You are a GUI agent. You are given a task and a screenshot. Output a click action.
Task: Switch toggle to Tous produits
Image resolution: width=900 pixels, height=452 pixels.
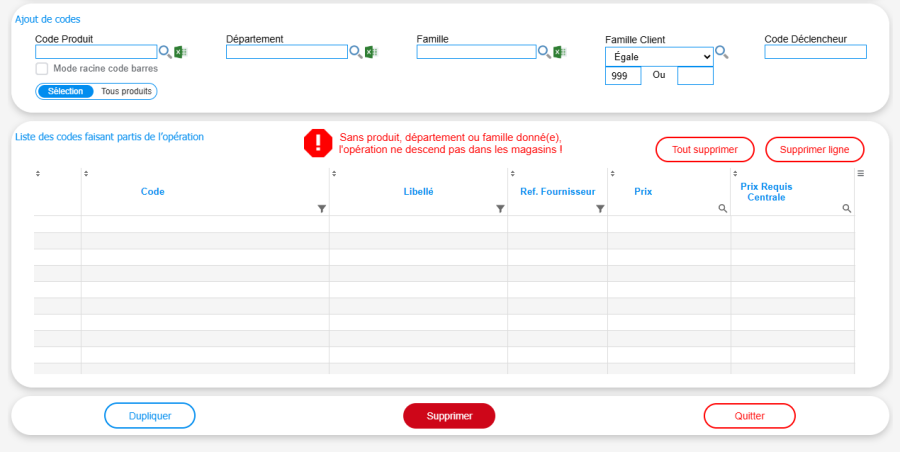(x=126, y=91)
